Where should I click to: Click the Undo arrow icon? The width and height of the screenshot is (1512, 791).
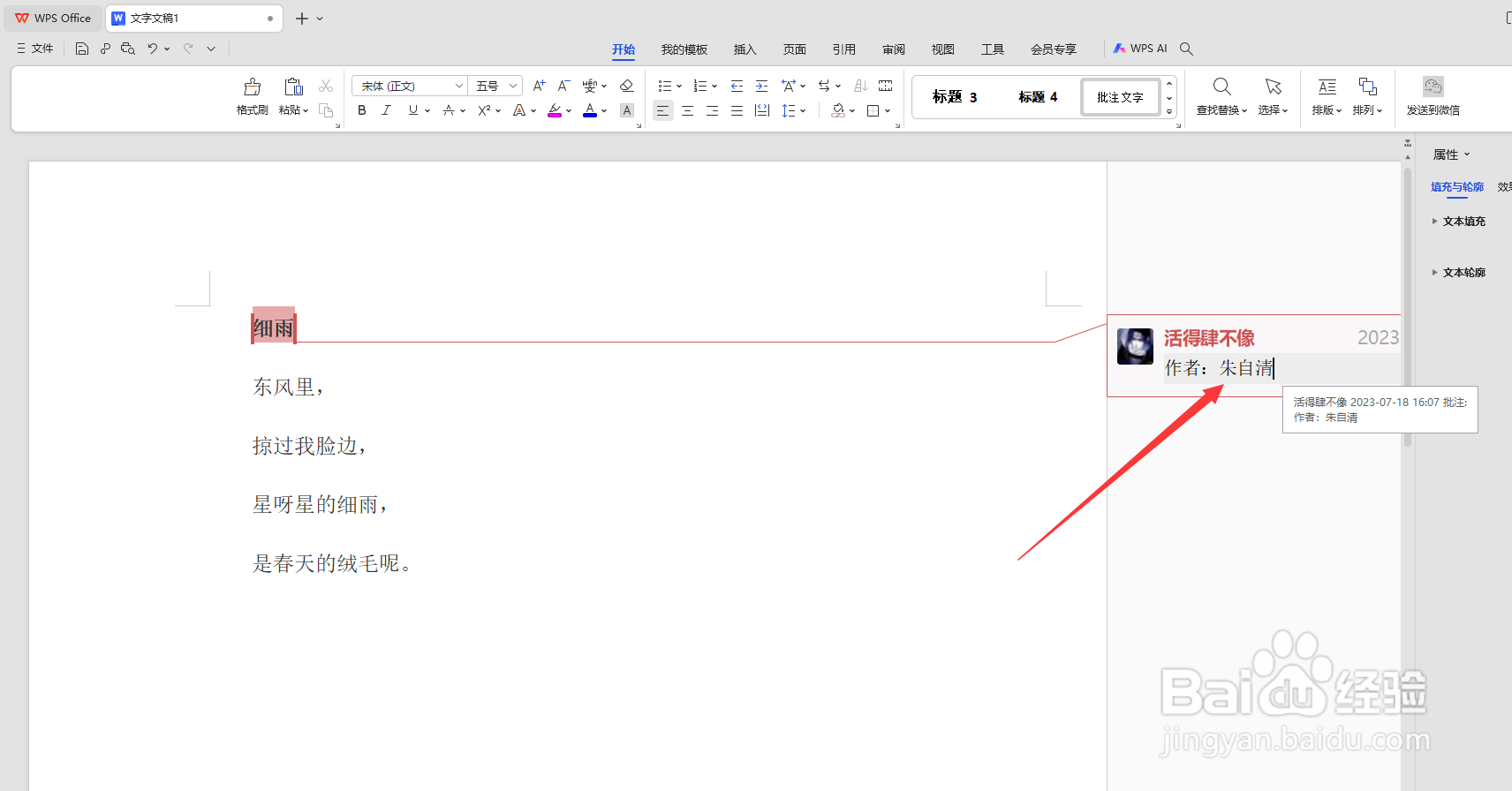point(152,49)
